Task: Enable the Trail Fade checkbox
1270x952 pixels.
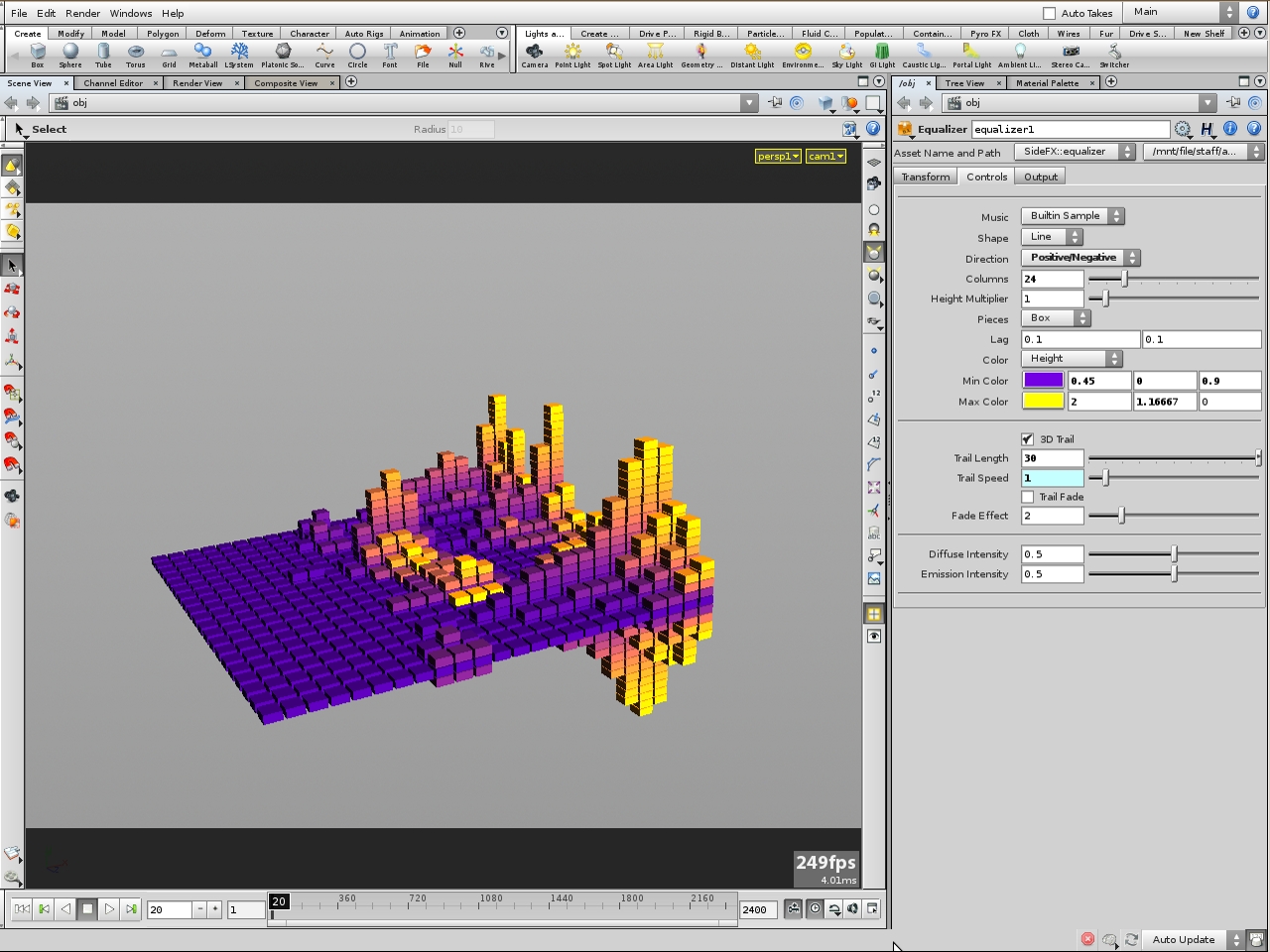Action: tap(1028, 497)
